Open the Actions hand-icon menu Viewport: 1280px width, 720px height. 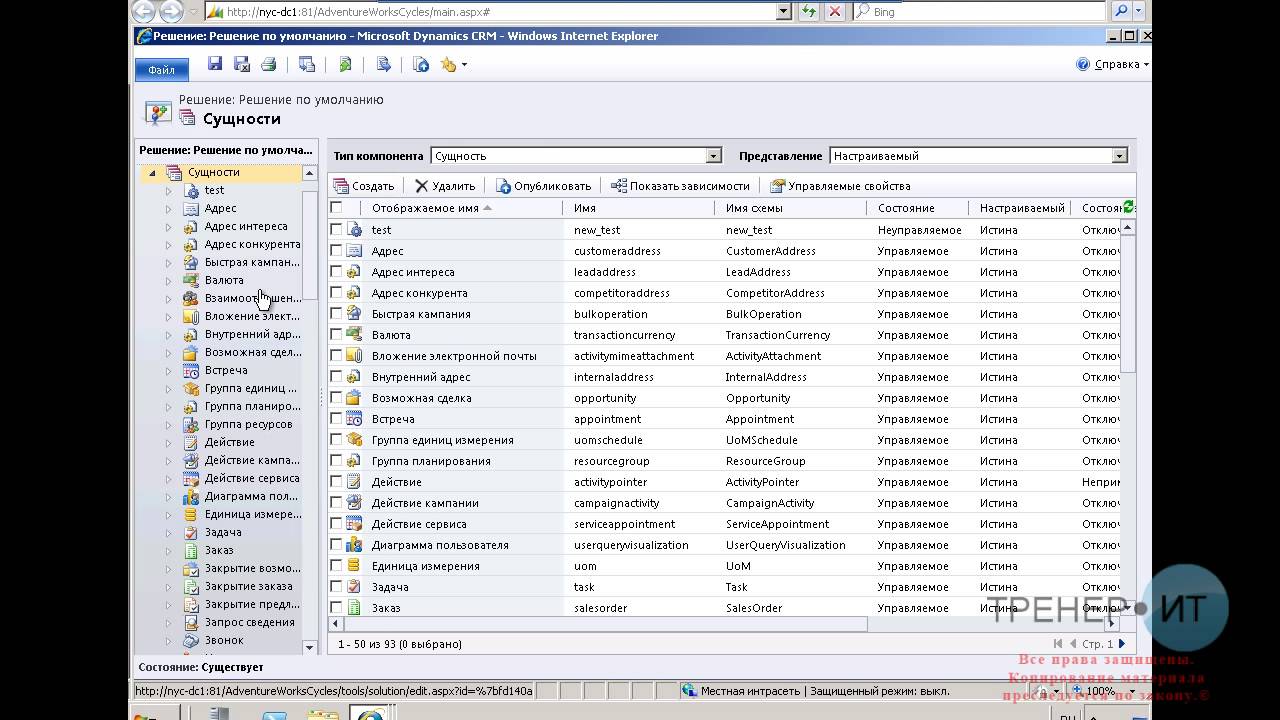point(453,64)
